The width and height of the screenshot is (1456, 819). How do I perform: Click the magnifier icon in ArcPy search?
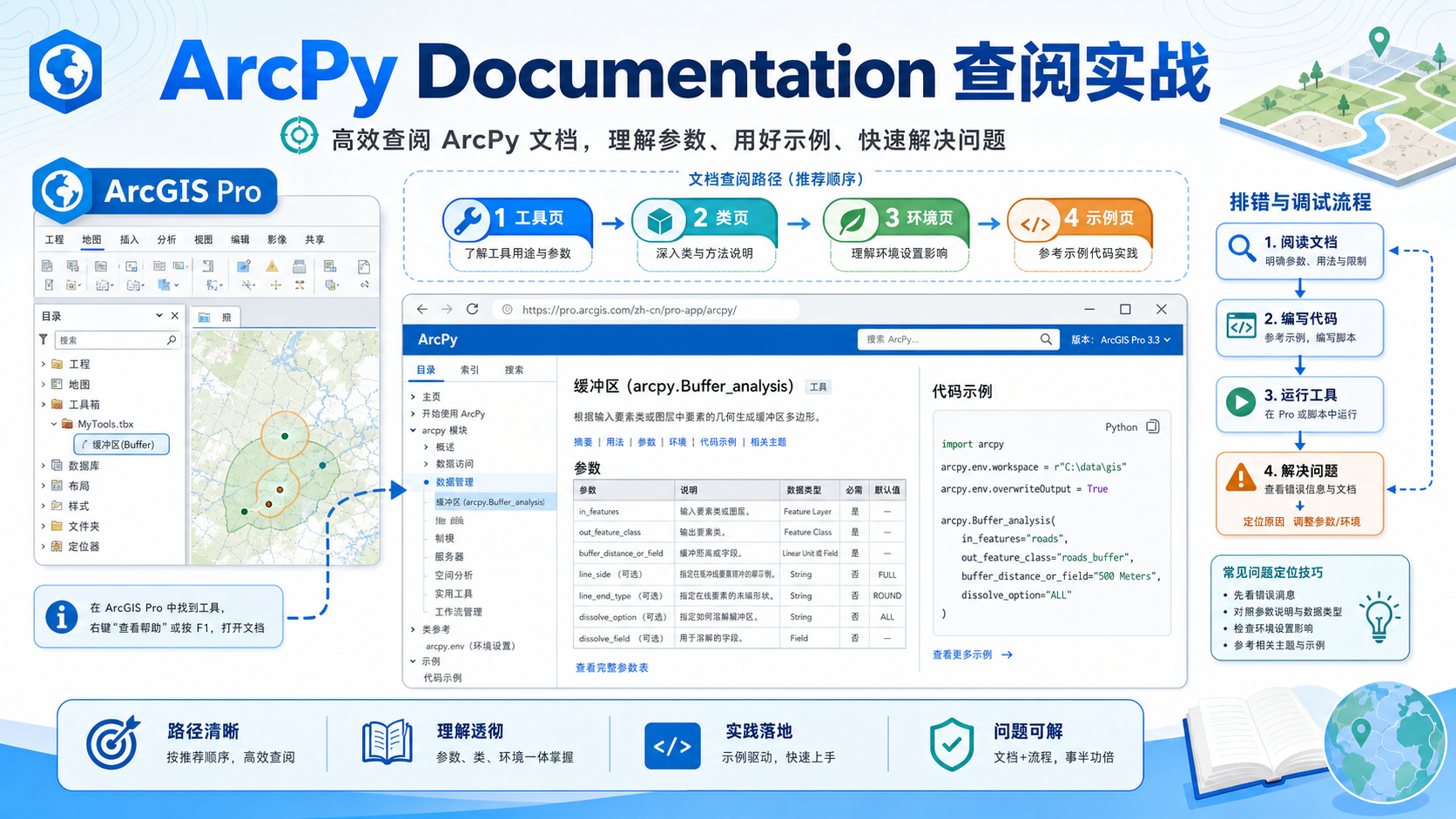pos(1046,339)
